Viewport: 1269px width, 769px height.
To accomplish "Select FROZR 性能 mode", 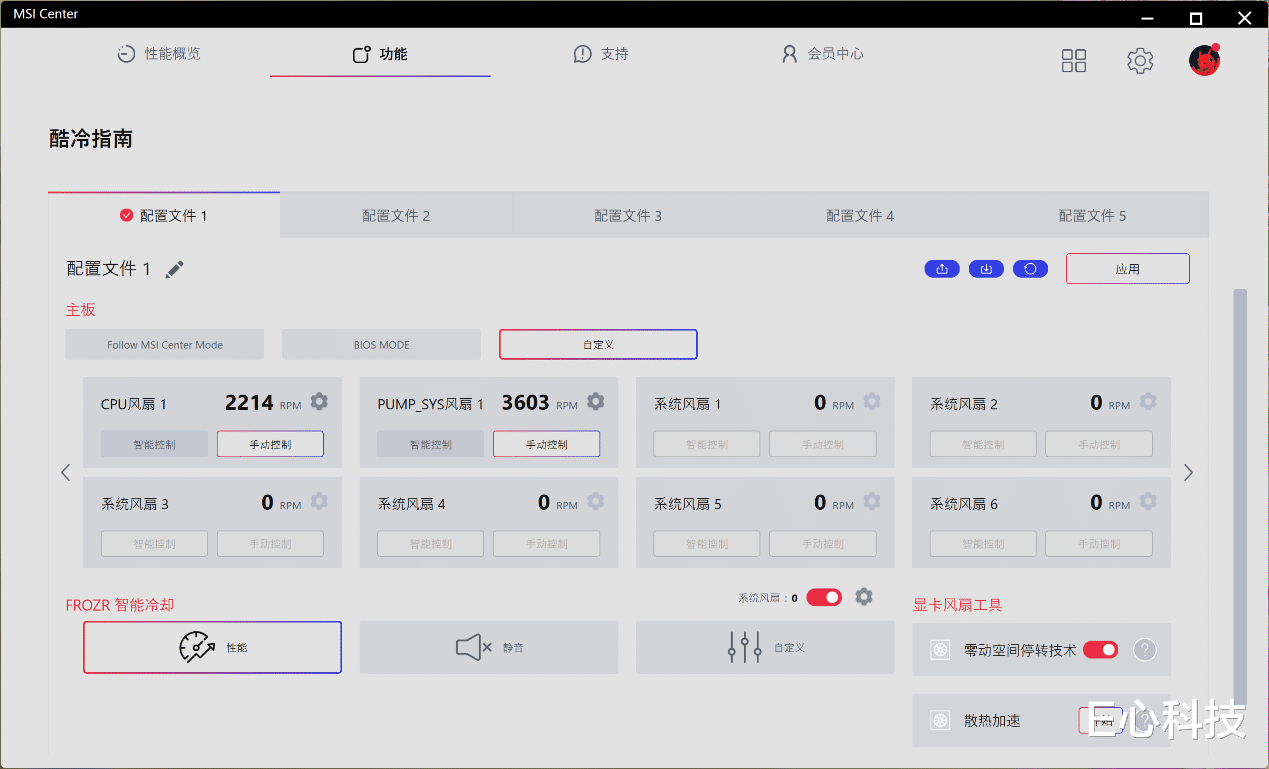I will click(x=212, y=647).
